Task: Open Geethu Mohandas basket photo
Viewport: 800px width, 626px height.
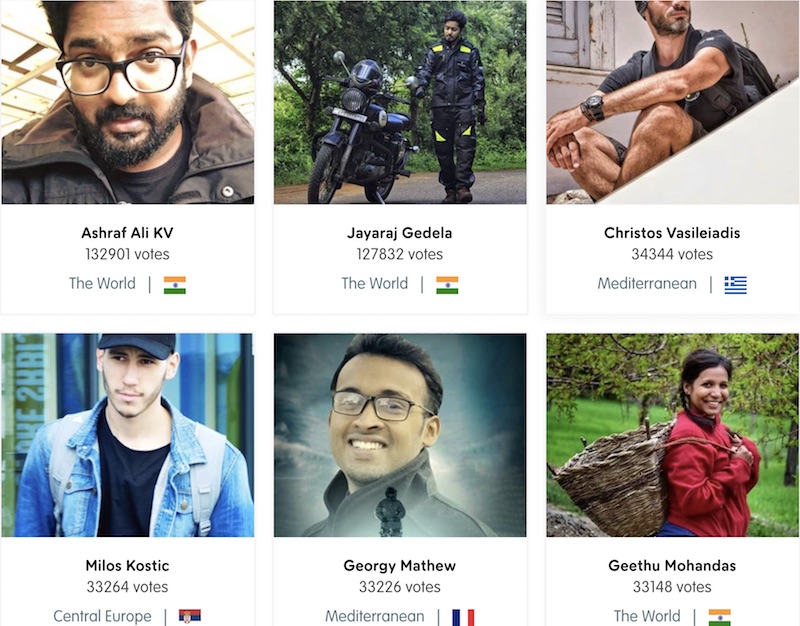Action: coord(672,435)
